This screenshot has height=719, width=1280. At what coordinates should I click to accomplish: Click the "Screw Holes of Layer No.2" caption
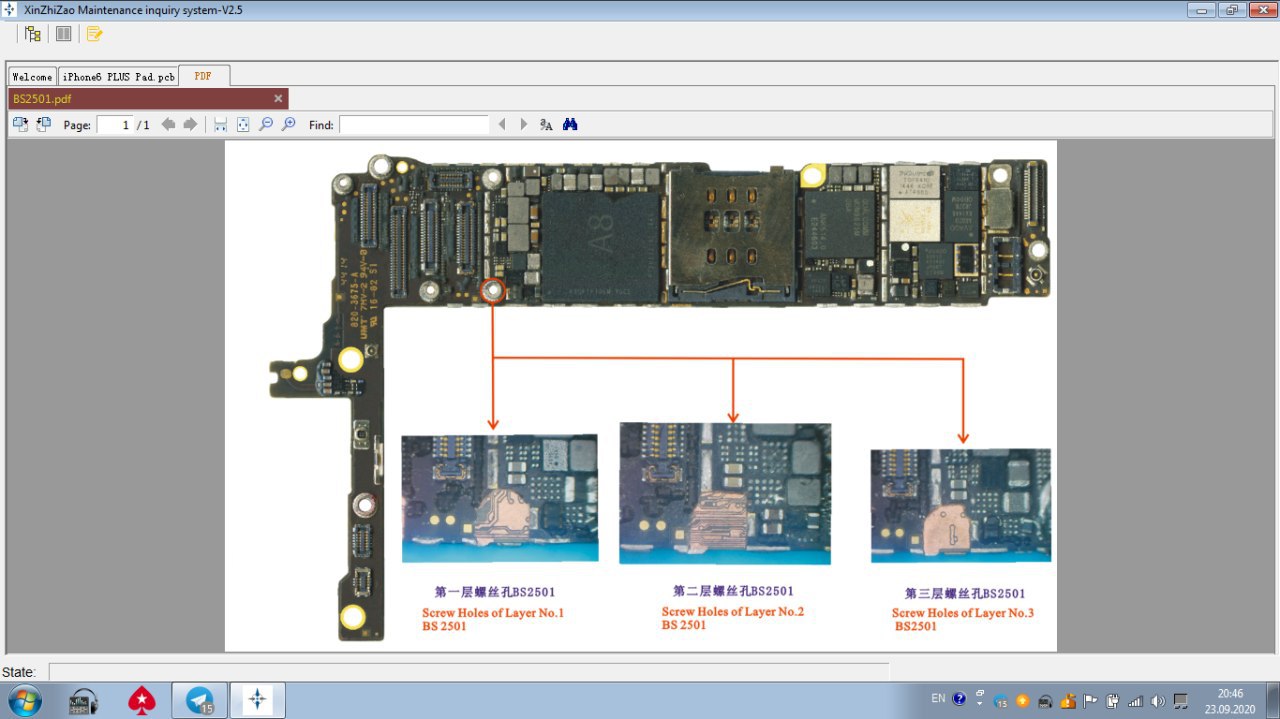coord(732,612)
